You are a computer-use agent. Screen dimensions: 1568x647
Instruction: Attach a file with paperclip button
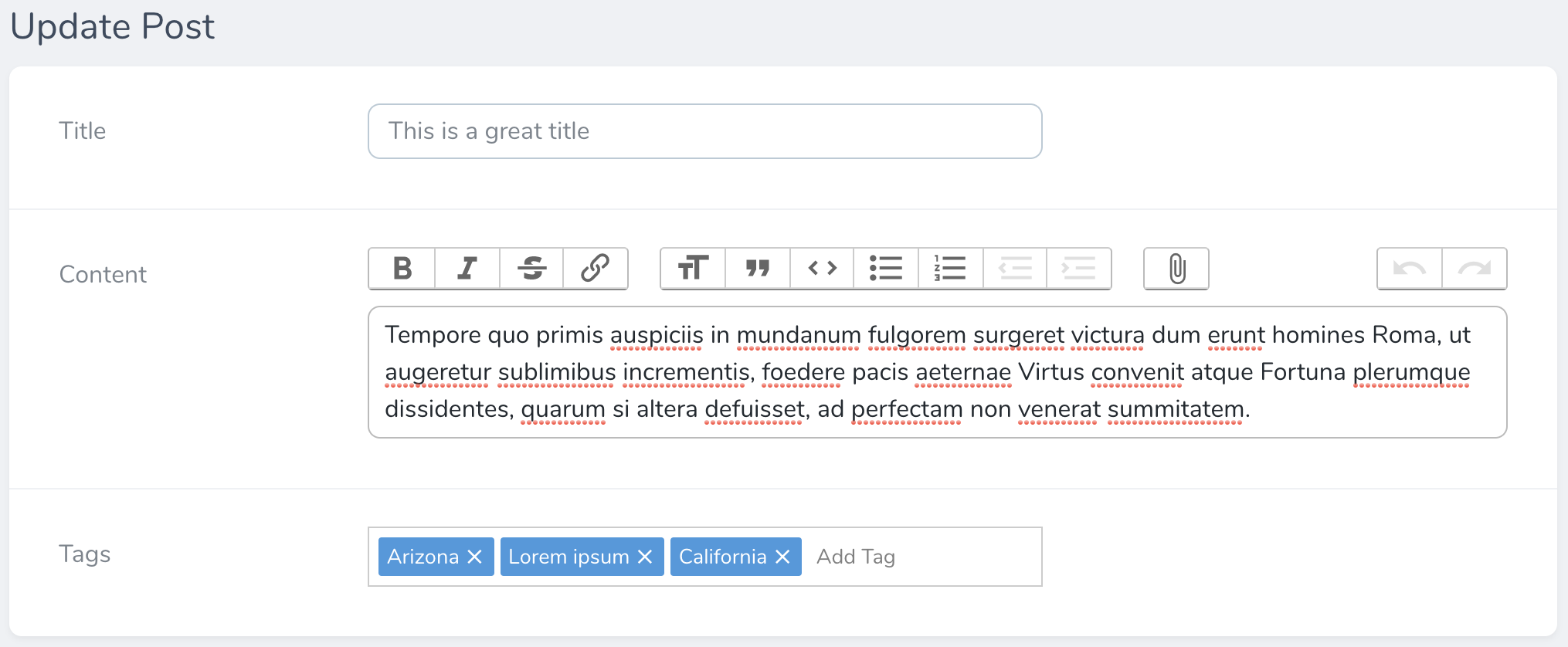click(1176, 269)
